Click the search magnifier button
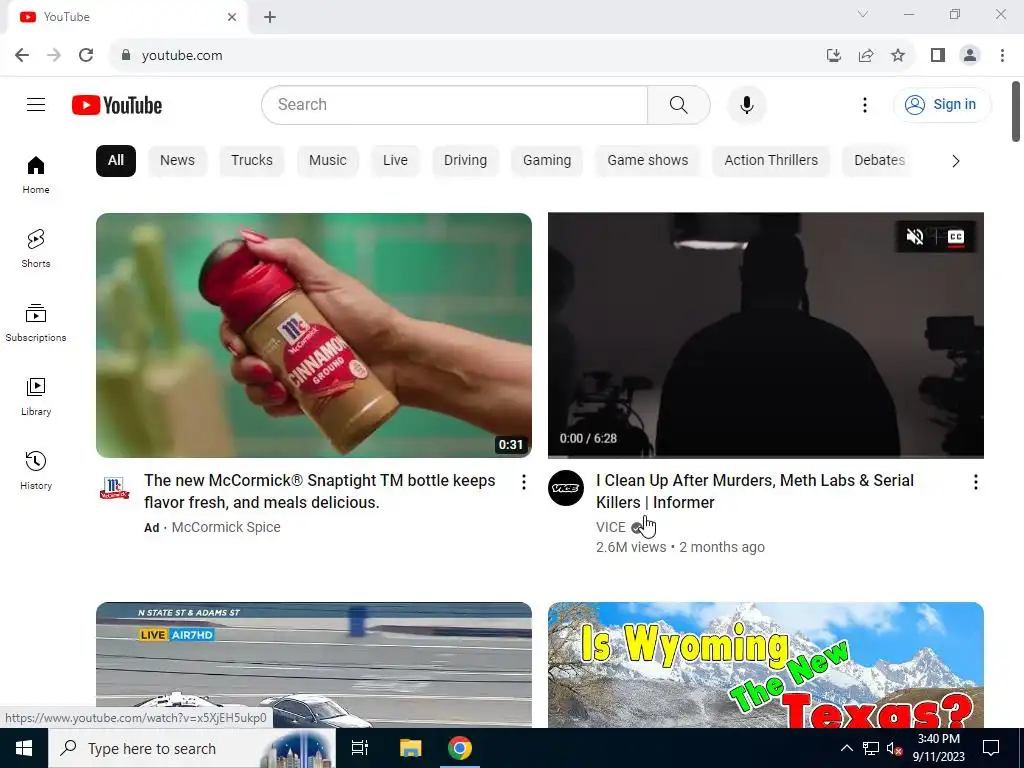This screenshot has width=1024, height=768. click(679, 104)
